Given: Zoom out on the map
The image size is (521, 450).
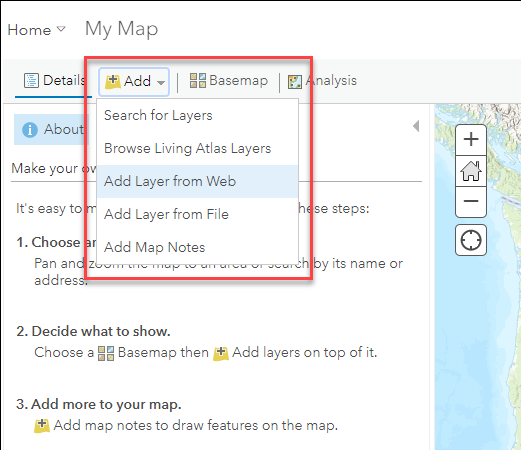Looking at the screenshot, I should pos(471,201).
